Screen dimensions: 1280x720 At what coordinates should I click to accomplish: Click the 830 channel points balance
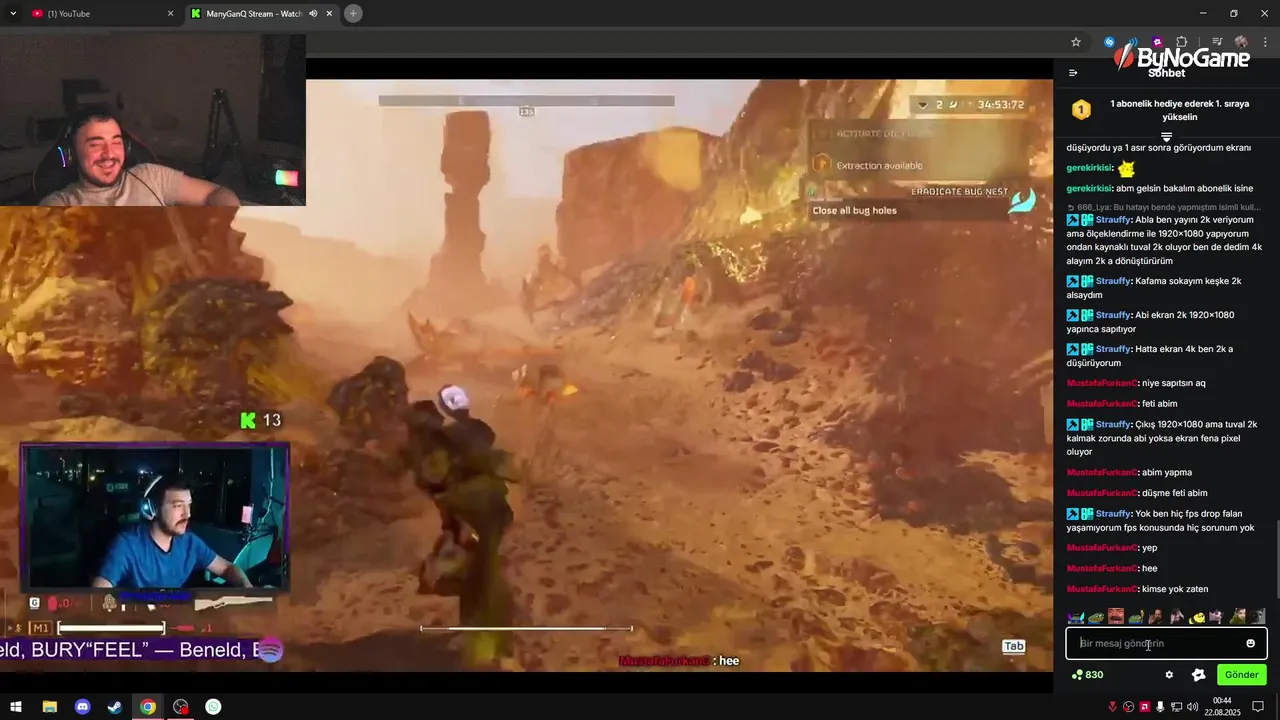(x=1087, y=675)
